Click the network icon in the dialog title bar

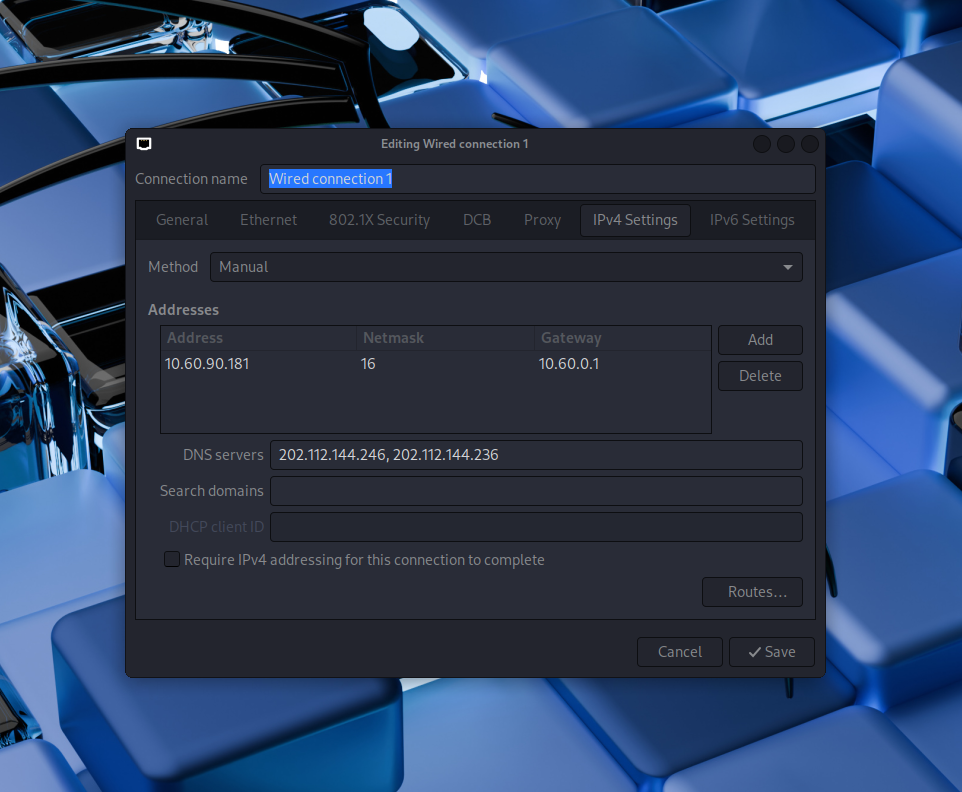coord(144,144)
